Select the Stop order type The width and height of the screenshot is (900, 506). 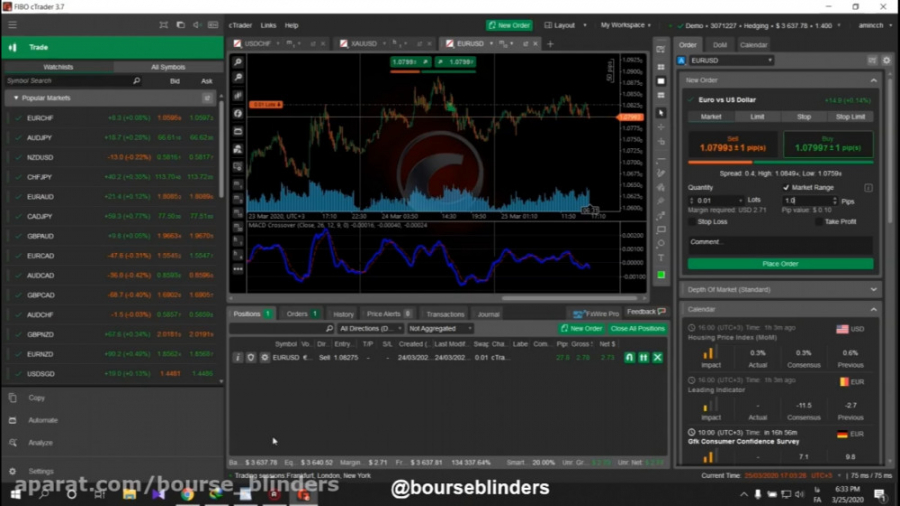pos(804,116)
